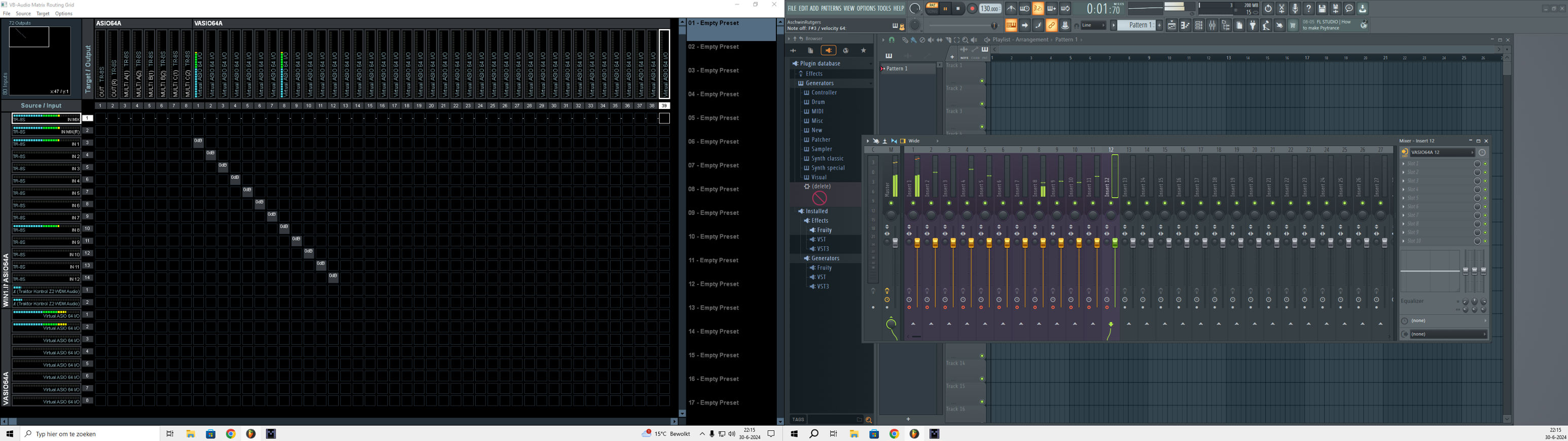Open Pattern 1 selector in toolbar
The width and height of the screenshot is (1568, 441).
click(x=1136, y=25)
